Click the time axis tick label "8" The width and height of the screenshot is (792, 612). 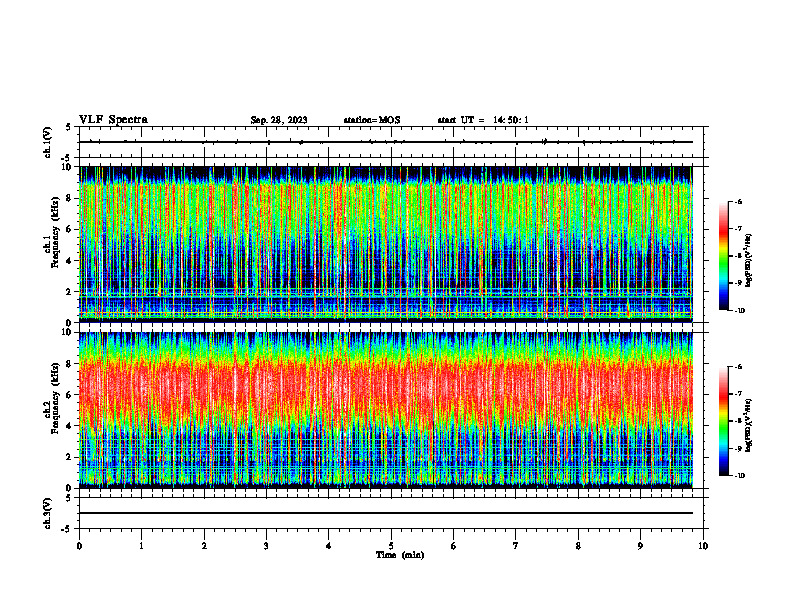[x=578, y=546]
